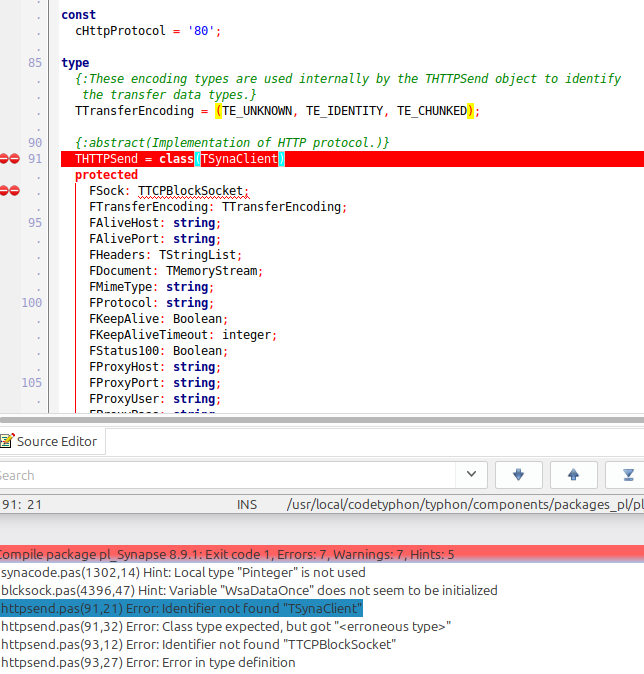Switch to the Source Editor tab
The width and height of the screenshot is (644, 674).
(x=56, y=441)
